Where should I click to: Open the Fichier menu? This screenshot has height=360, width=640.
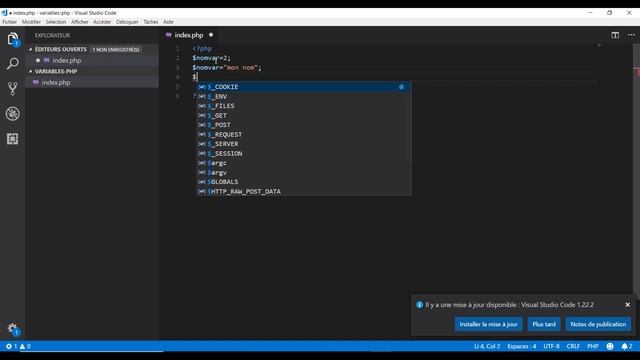[x=9, y=22]
